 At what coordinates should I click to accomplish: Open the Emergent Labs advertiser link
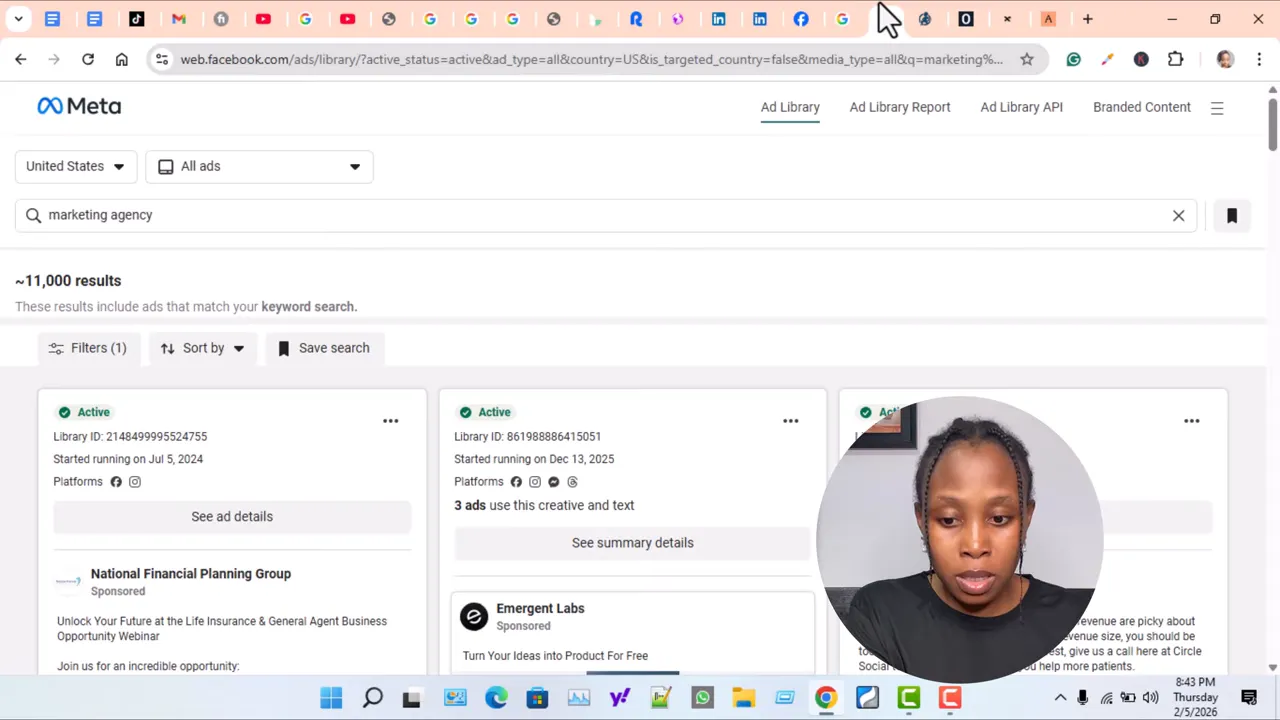coord(540,608)
